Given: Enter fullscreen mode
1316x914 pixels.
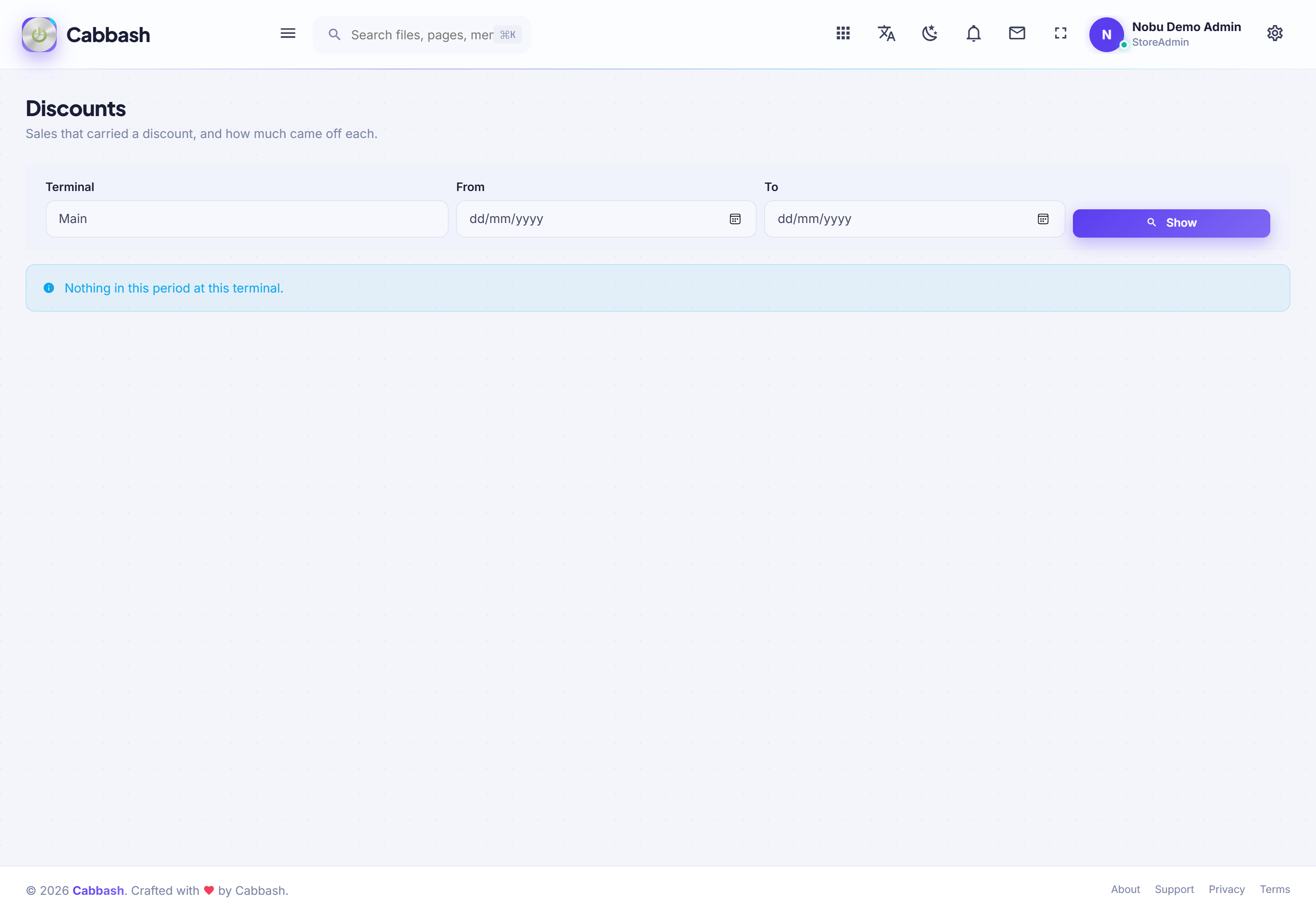Looking at the screenshot, I should point(1061,33).
